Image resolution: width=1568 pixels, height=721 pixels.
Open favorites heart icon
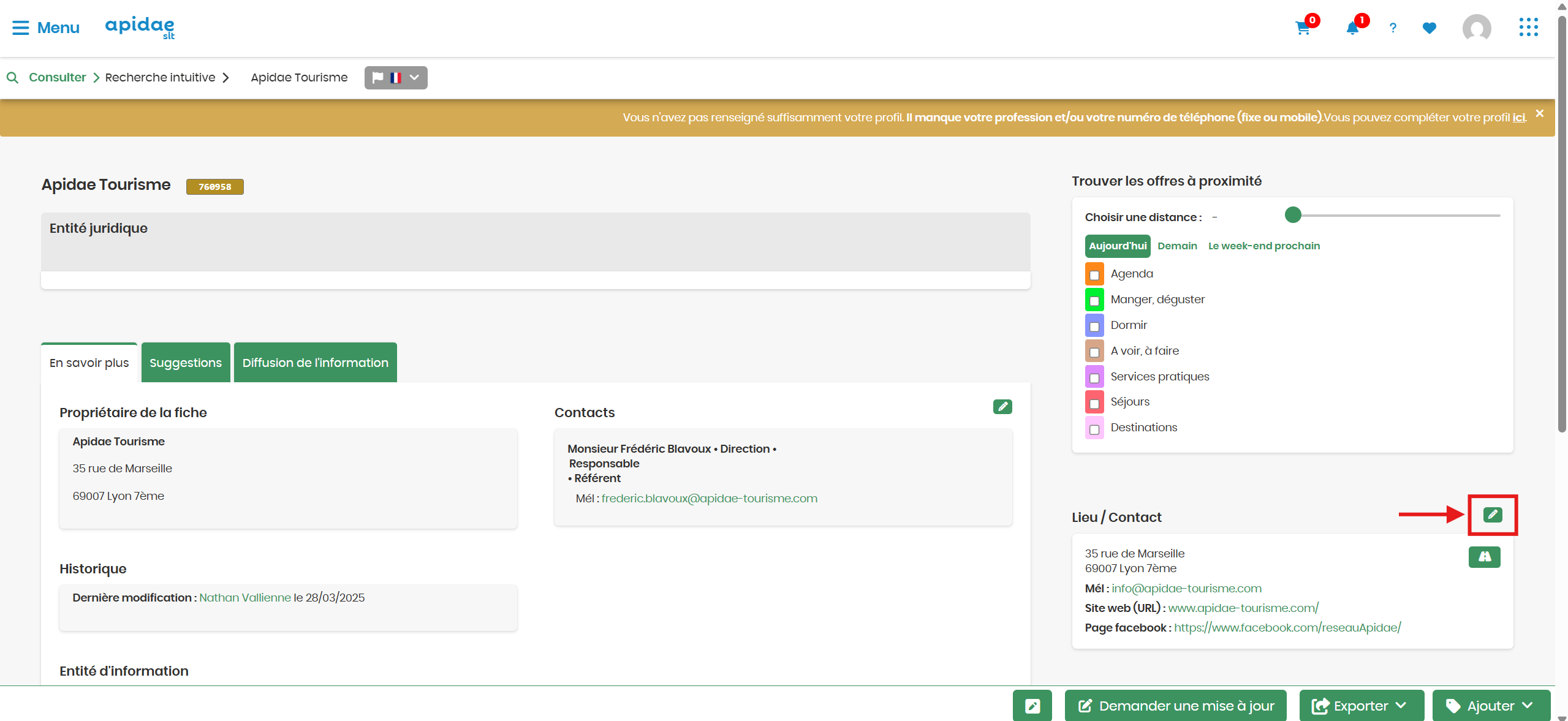click(x=1429, y=28)
